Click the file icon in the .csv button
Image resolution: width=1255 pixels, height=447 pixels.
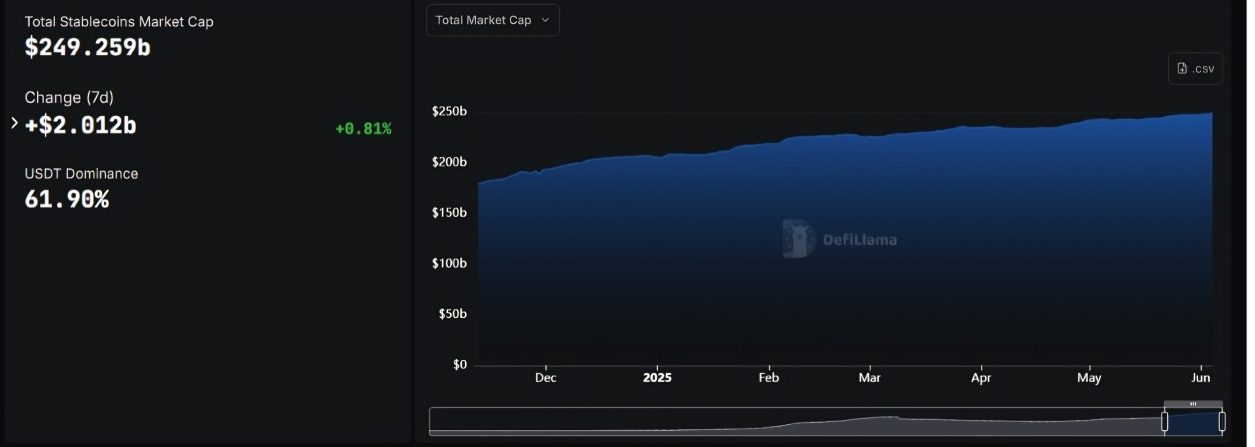tap(1182, 68)
